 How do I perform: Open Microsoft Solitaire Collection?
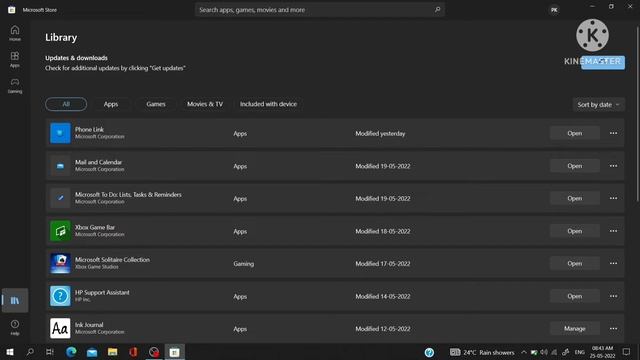(574, 263)
